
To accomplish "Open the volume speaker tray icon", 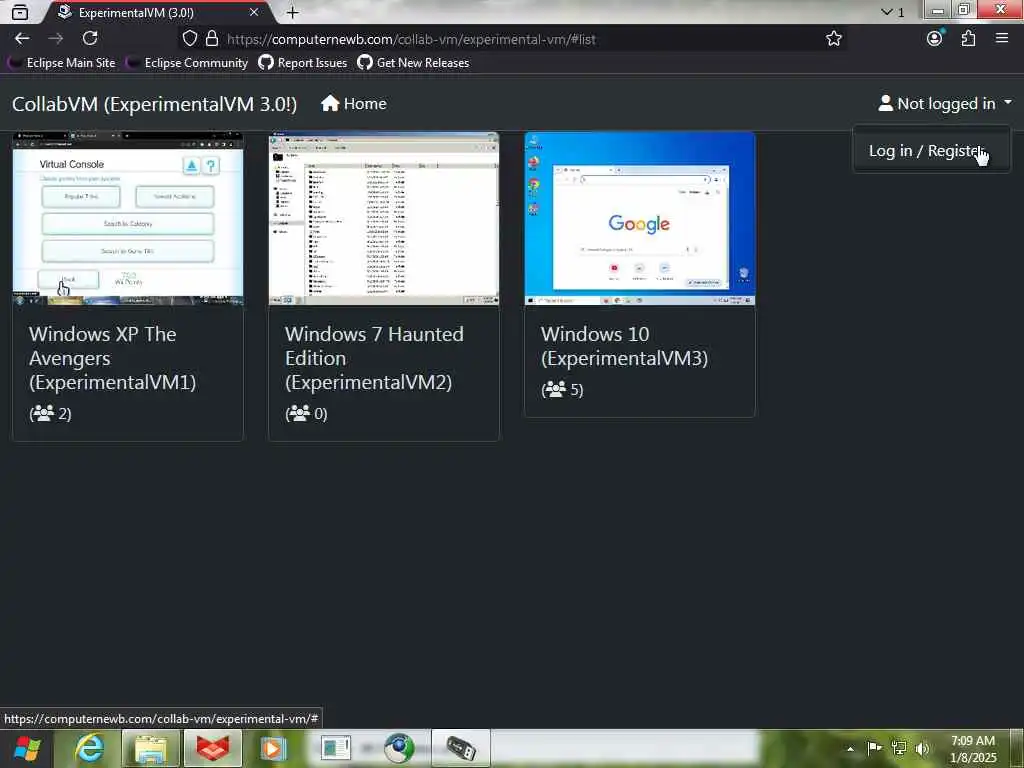I will (922, 748).
